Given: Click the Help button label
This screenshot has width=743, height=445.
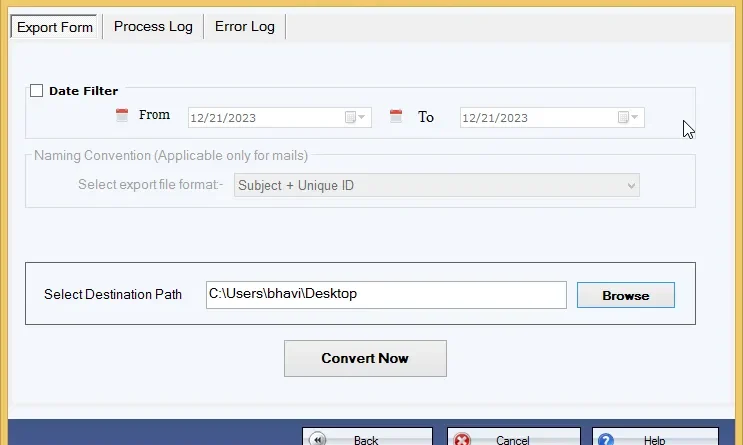Looking at the screenshot, I should click(x=654, y=440).
